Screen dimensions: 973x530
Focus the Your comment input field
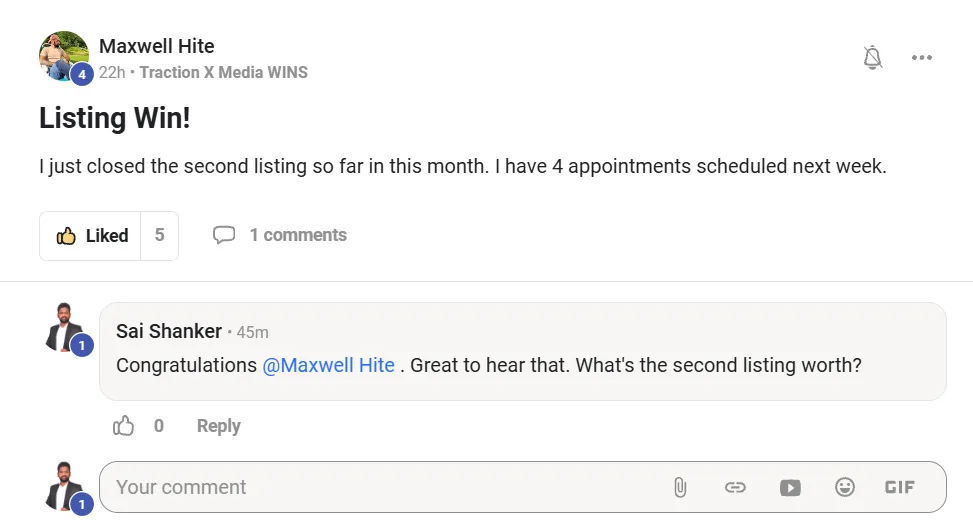point(385,487)
